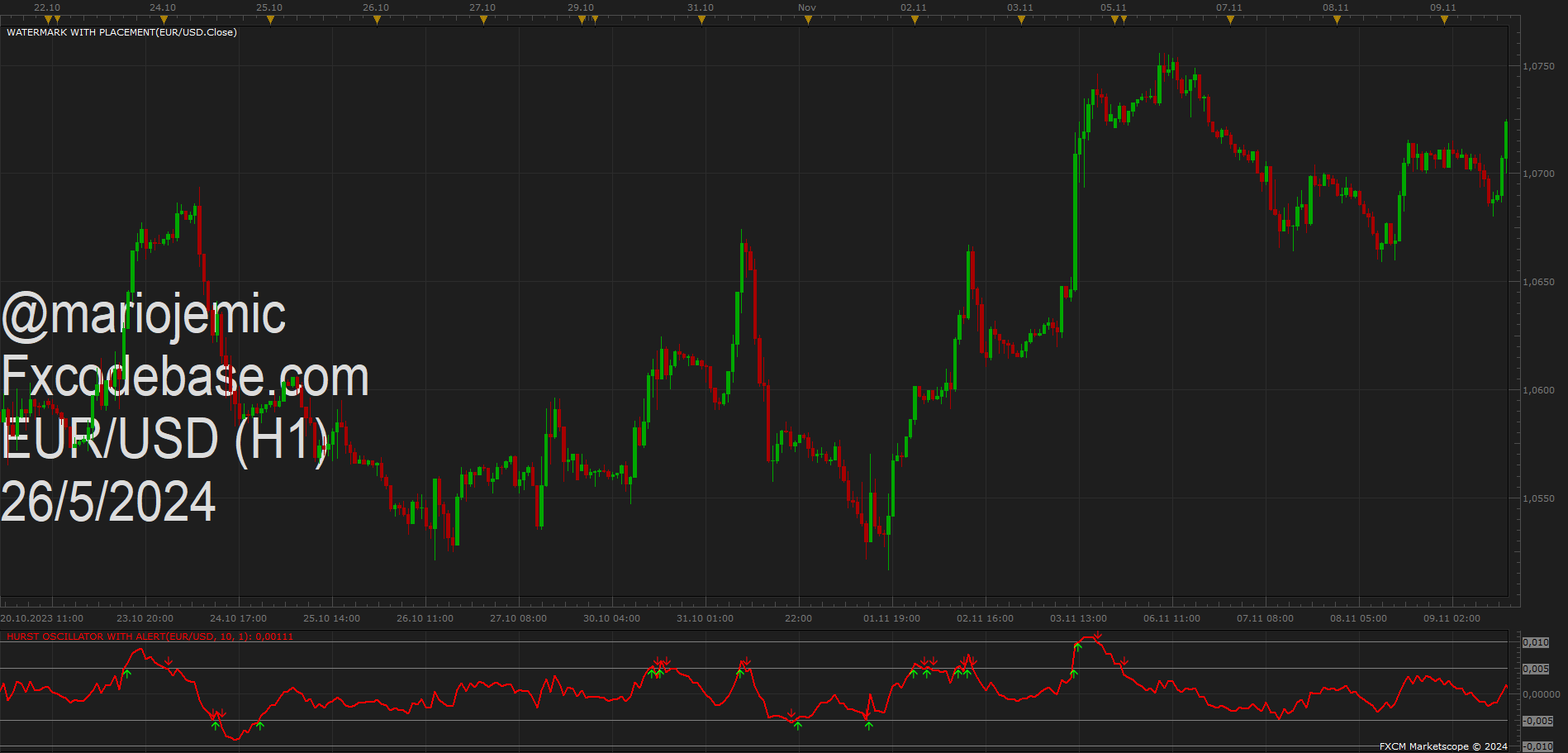Click the 1,0600 price level label

[x=1538, y=390]
